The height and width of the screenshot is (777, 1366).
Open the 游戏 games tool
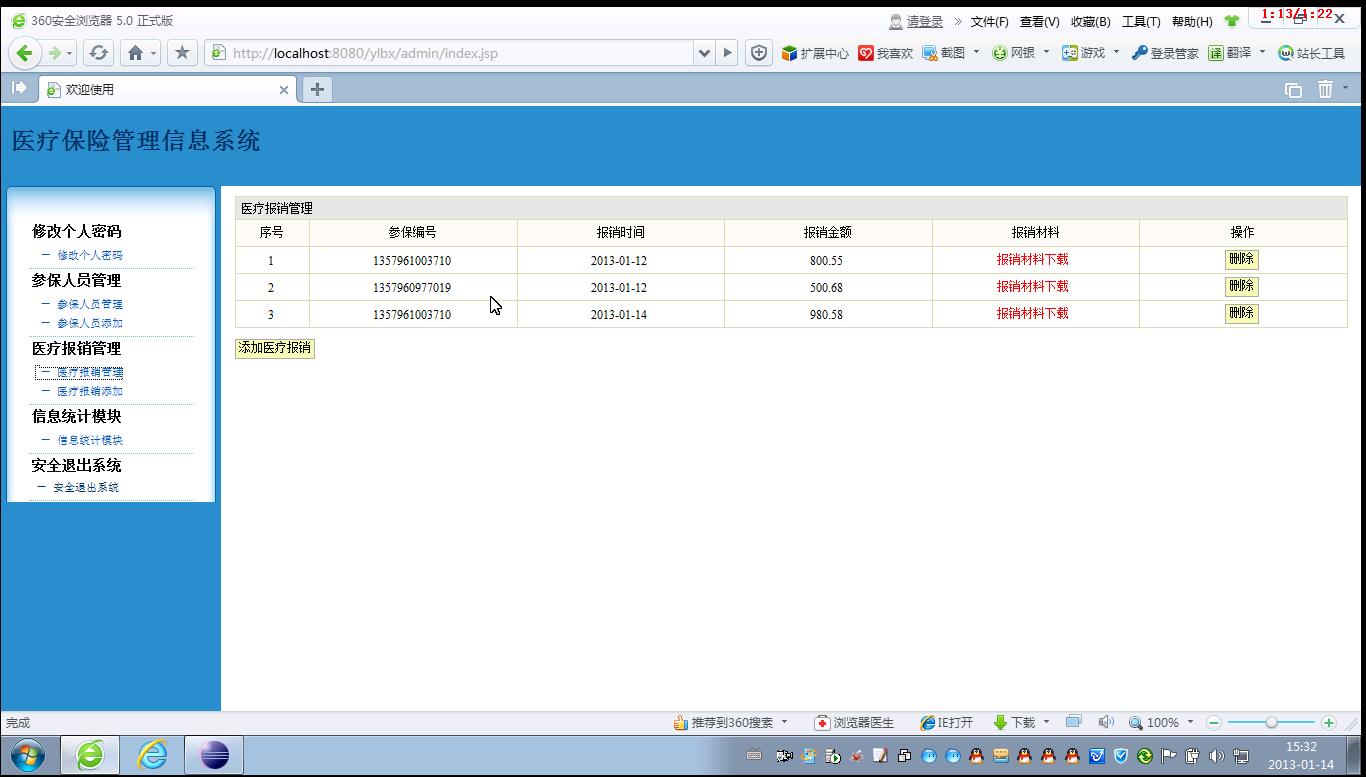(1083, 53)
